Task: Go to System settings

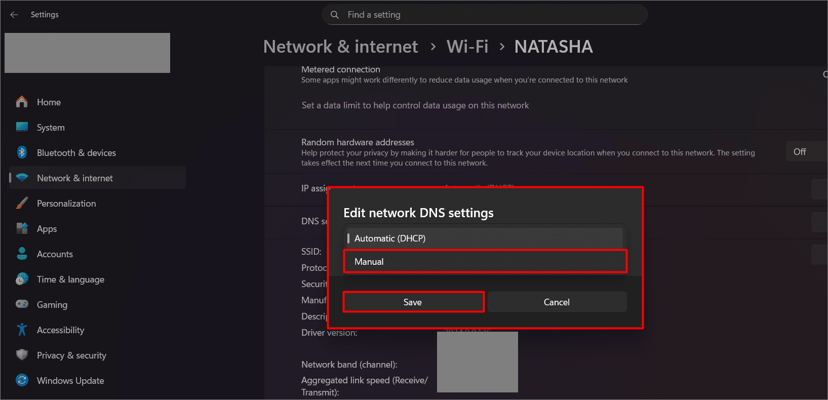Action: (98, 127)
